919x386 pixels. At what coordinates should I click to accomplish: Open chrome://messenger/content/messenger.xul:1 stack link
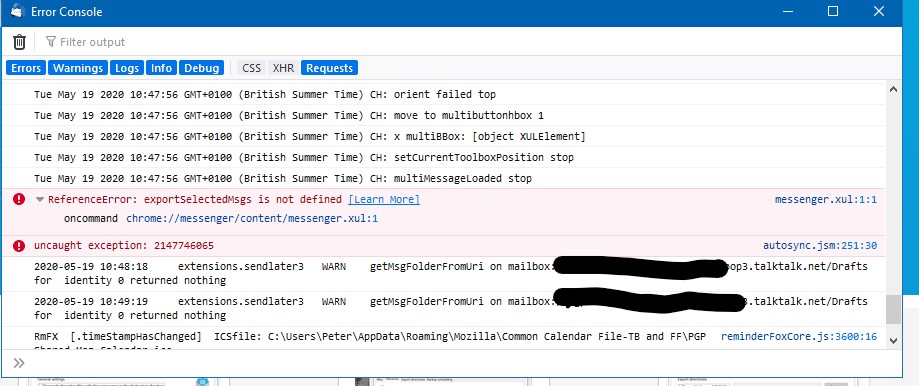[x=252, y=218]
